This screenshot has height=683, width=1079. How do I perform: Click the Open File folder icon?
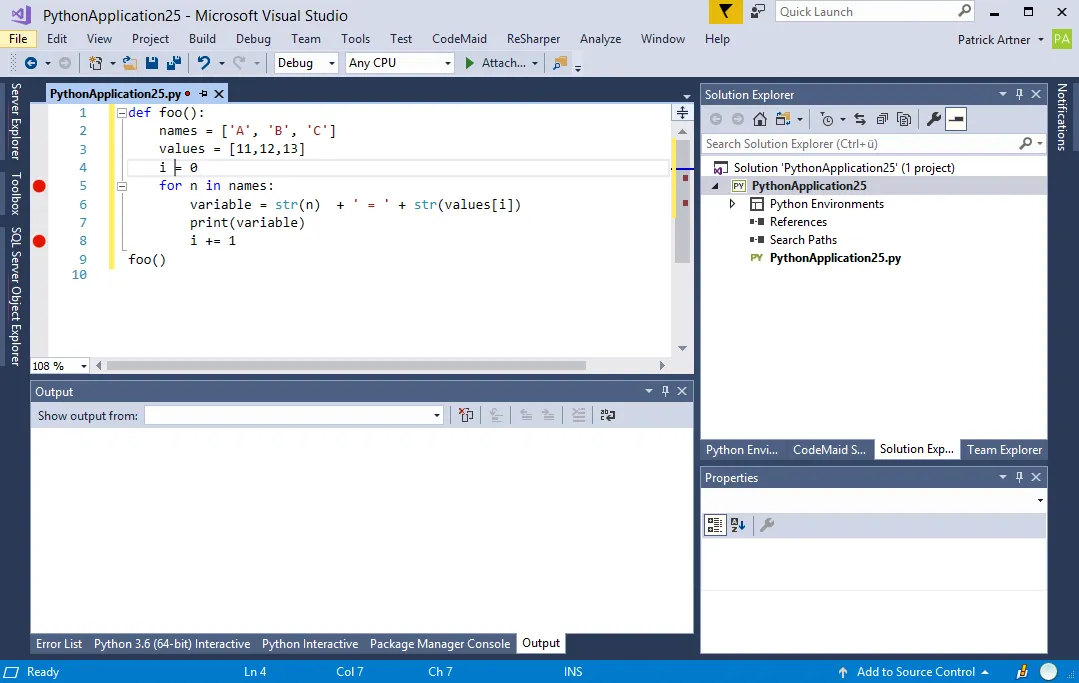(x=129, y=63)
